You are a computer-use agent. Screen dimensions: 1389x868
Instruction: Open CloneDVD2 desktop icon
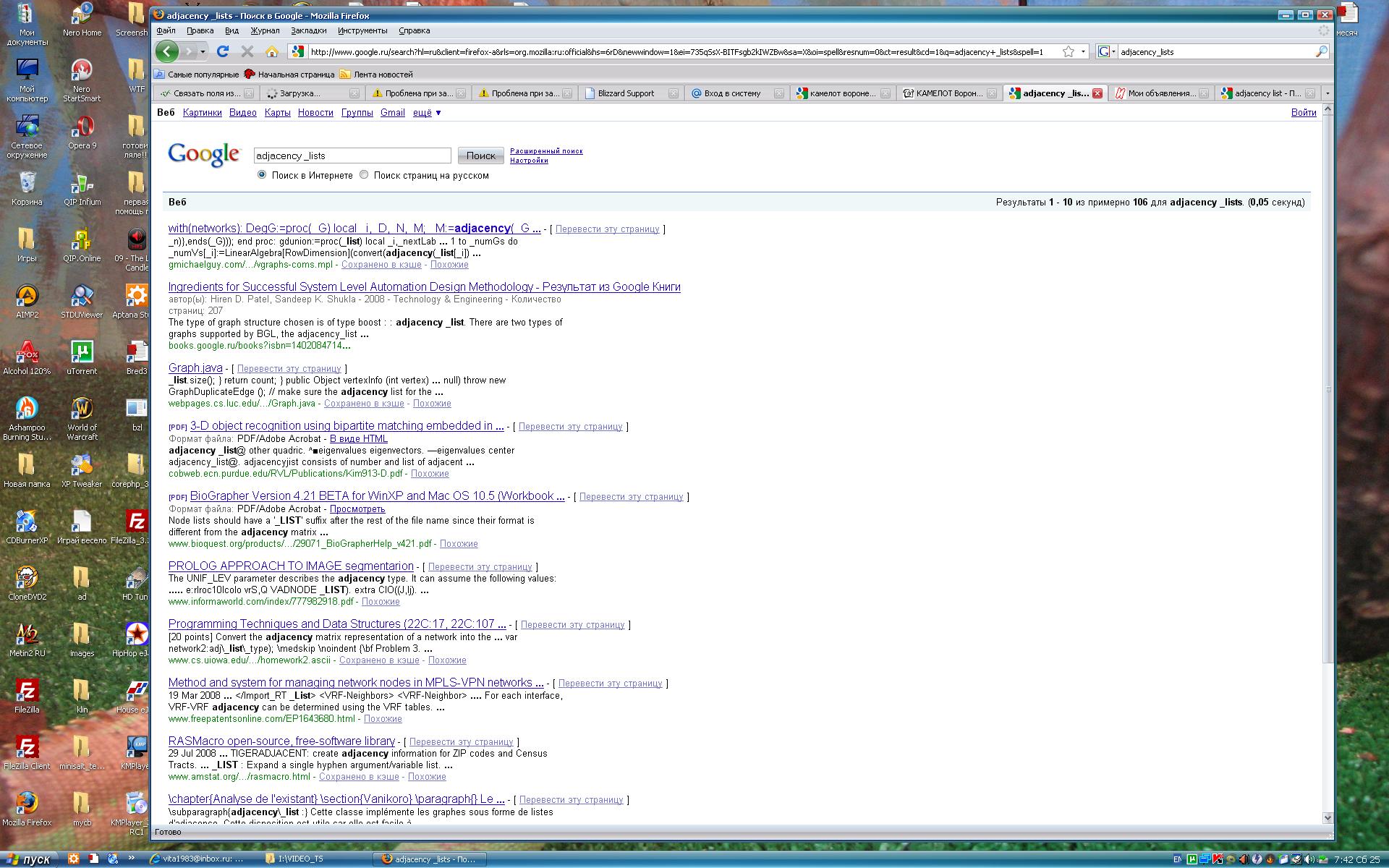pos(27,584)
